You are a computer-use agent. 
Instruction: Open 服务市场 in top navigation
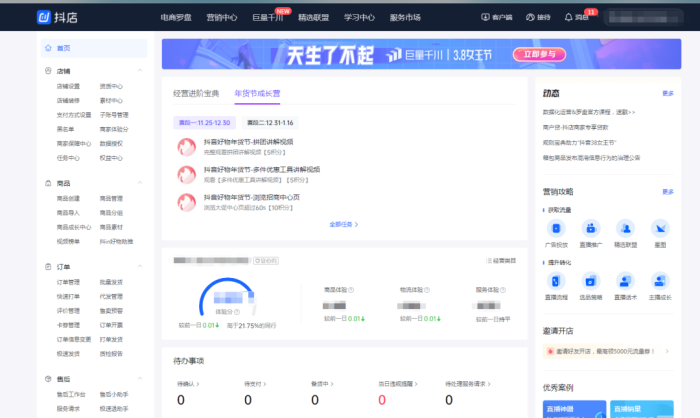tap(405, 17)
